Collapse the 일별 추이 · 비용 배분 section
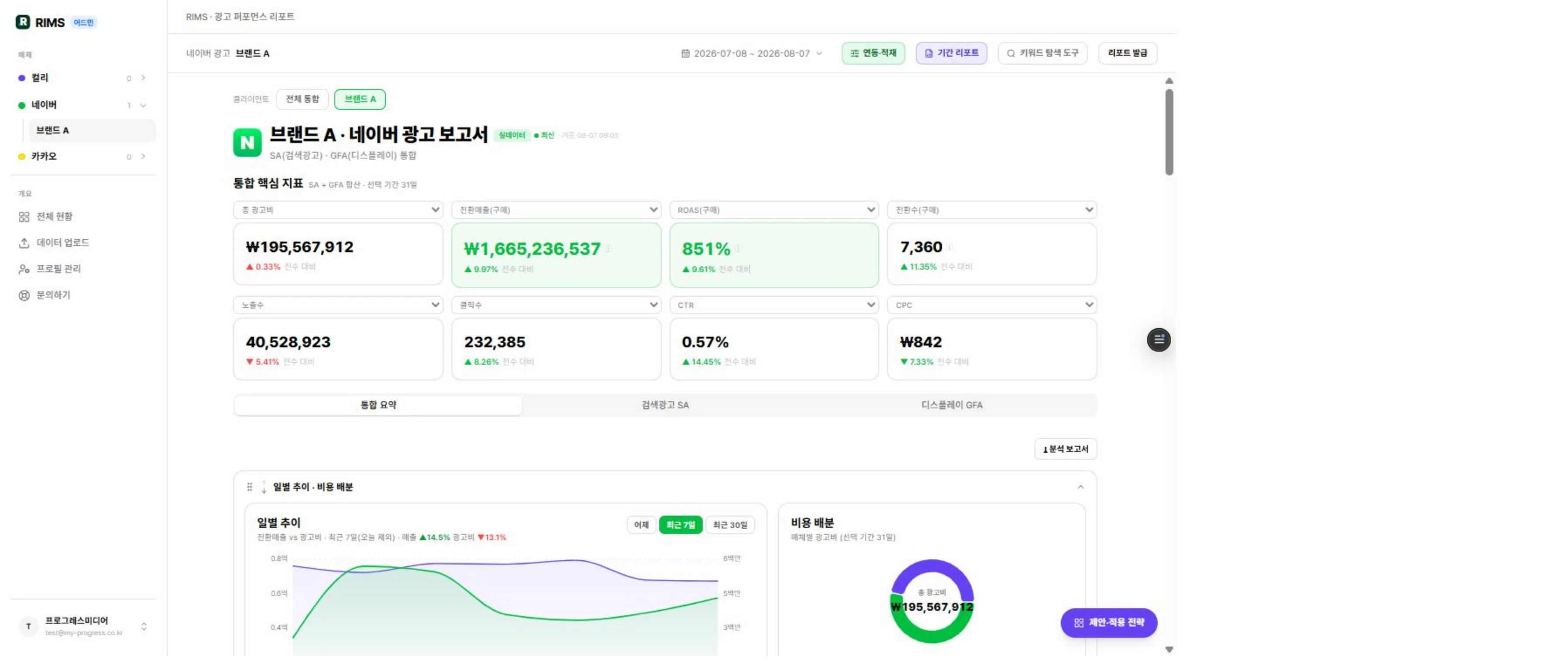Image resolution: width=1568 pixels, height=664 pixels. pyautogui.click(x=1080, y=487)
